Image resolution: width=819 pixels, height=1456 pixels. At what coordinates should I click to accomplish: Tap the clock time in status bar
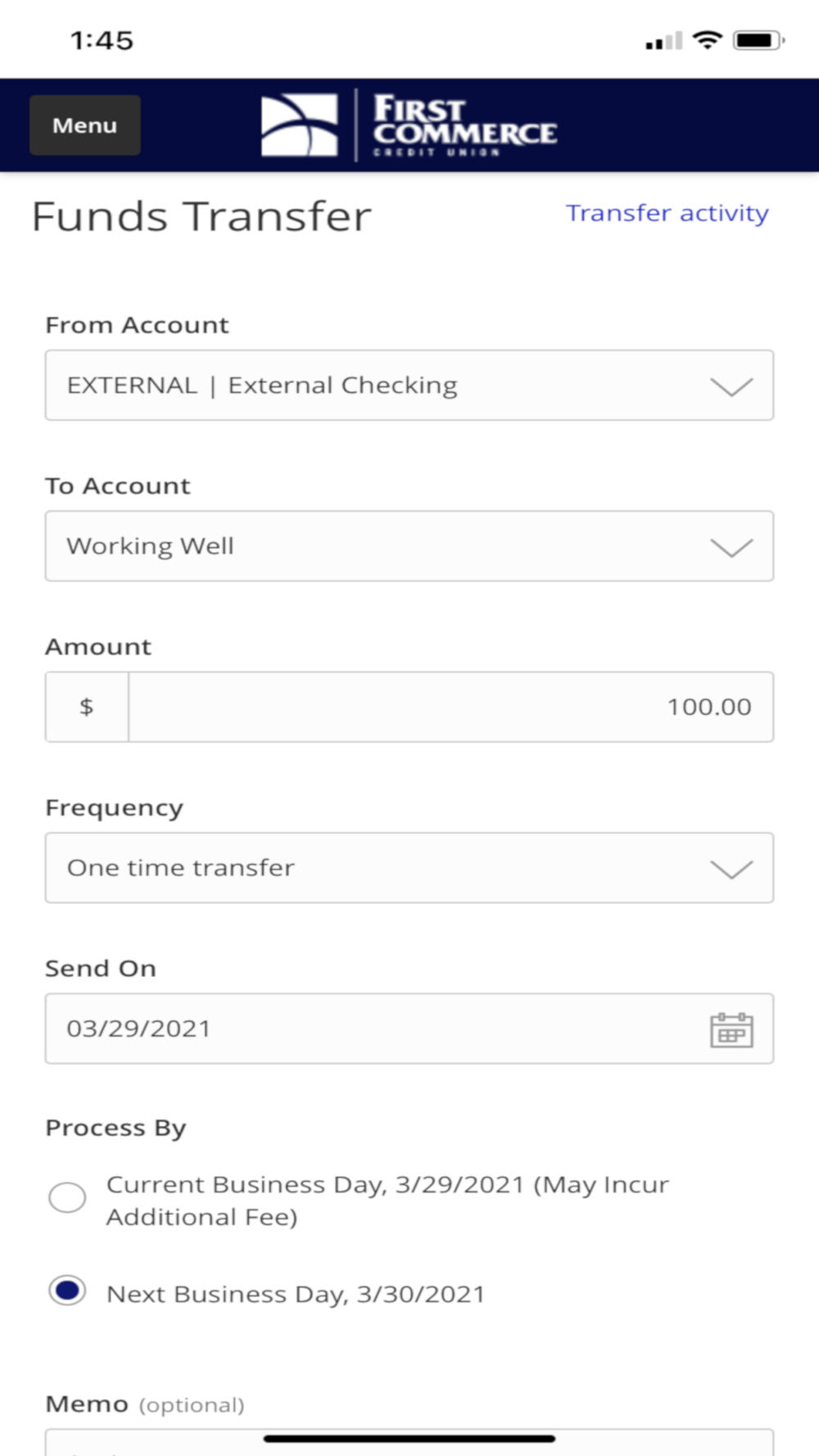tap(102, 40)
